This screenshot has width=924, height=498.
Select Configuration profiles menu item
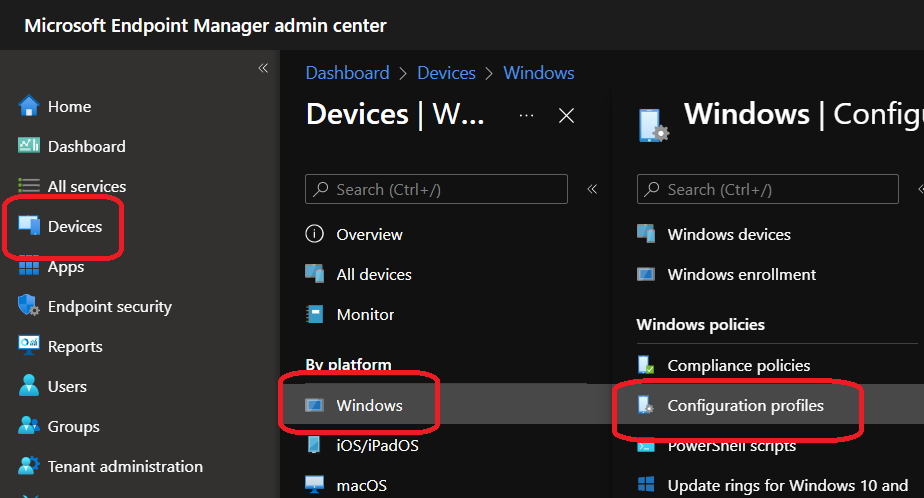[745, 406]
